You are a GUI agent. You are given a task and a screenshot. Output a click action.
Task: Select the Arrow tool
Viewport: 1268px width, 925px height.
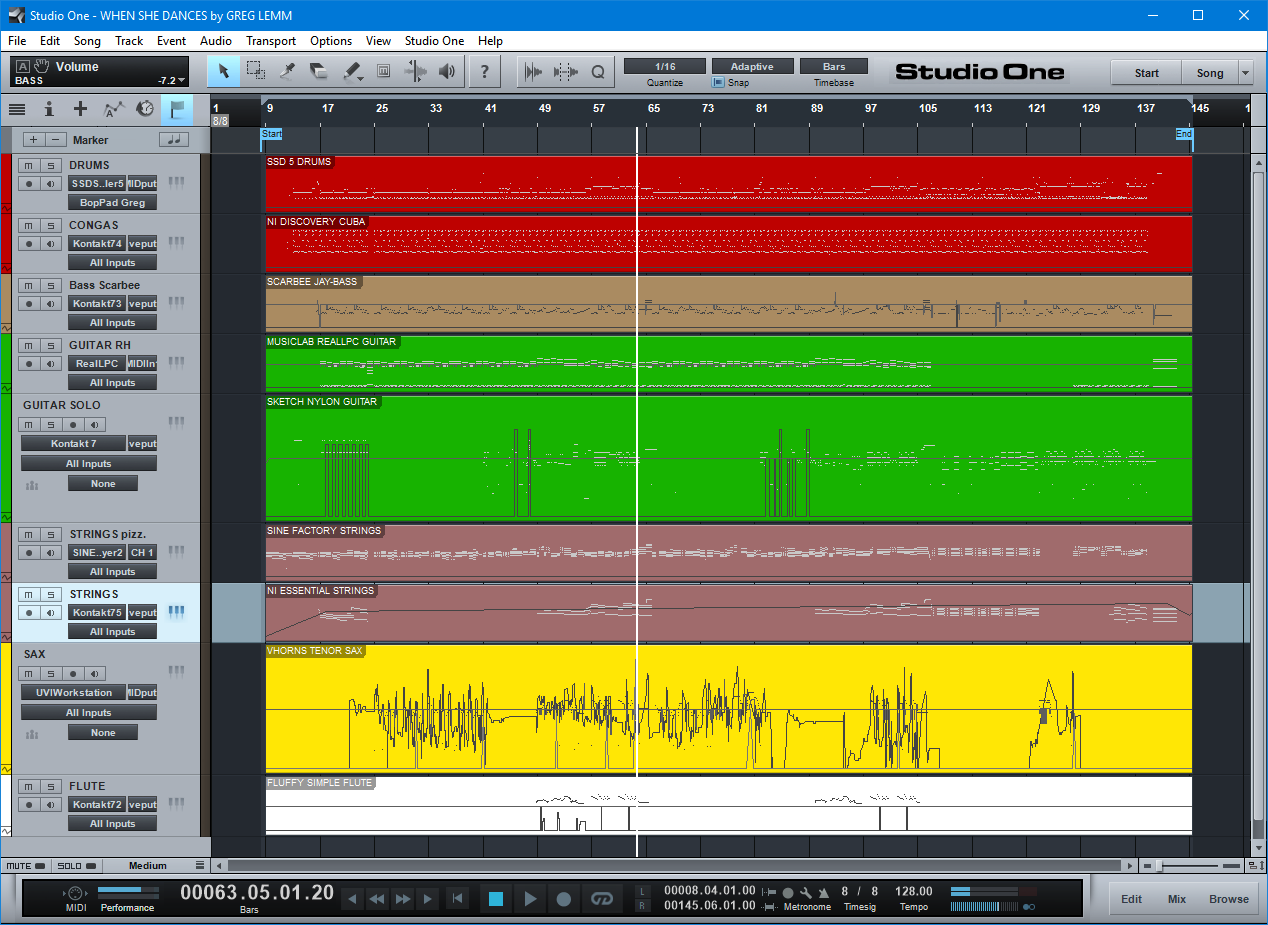(x=224, y=71)
